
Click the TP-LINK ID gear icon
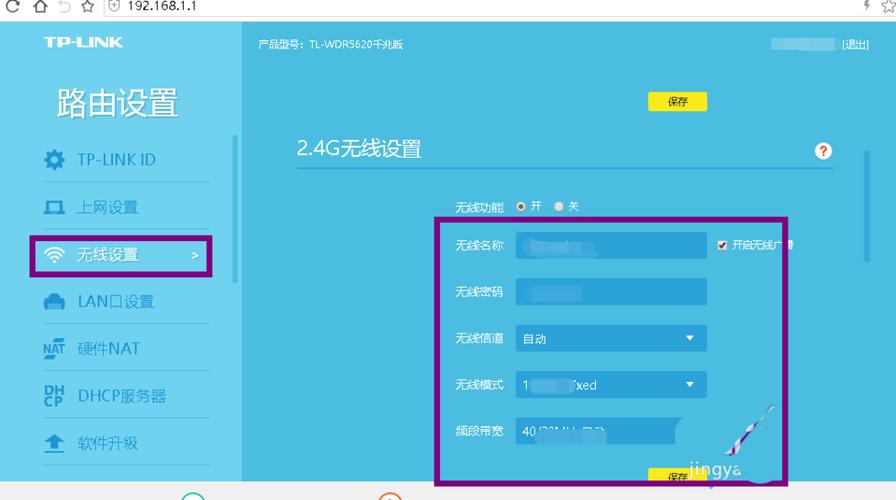coord(54,159)
